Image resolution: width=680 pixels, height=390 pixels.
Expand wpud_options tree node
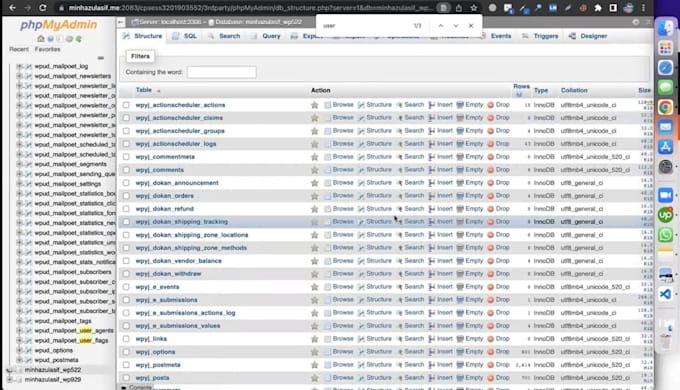pyautogui.click(x=19, y=350)
